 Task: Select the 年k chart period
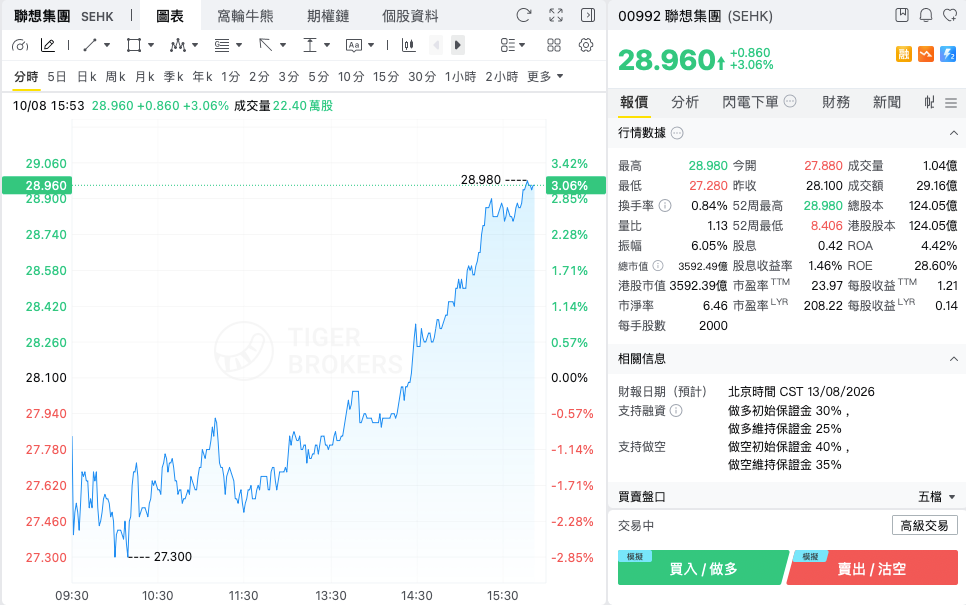[x=203, y=76]
